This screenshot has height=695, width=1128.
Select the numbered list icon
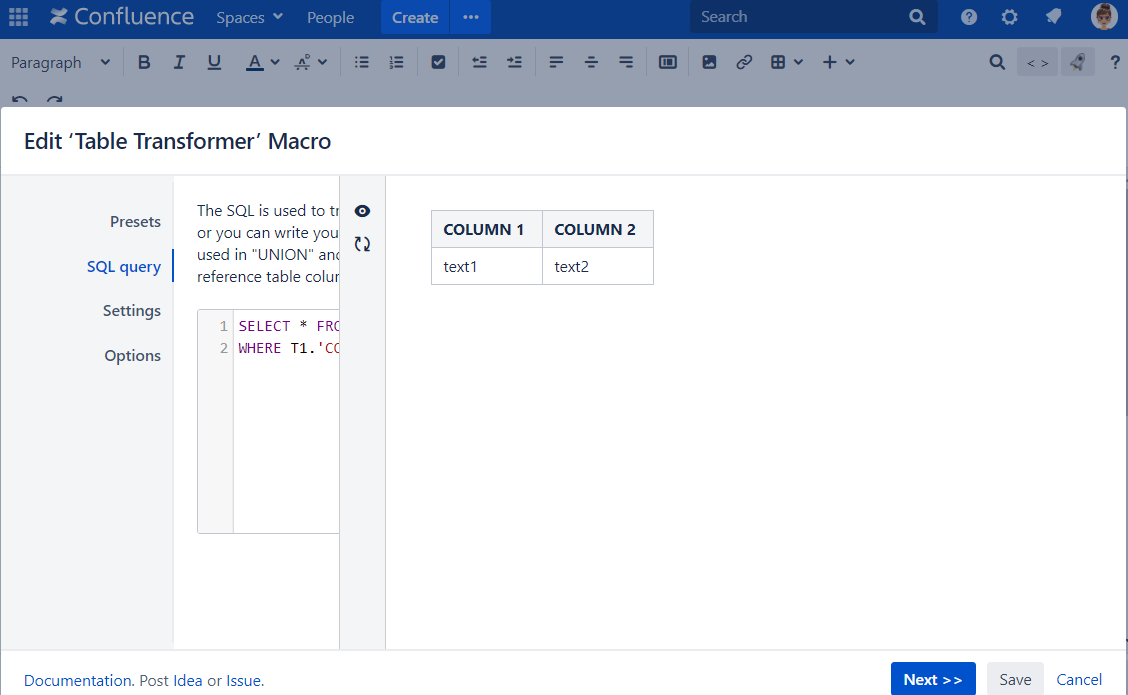tap(396, 61)
